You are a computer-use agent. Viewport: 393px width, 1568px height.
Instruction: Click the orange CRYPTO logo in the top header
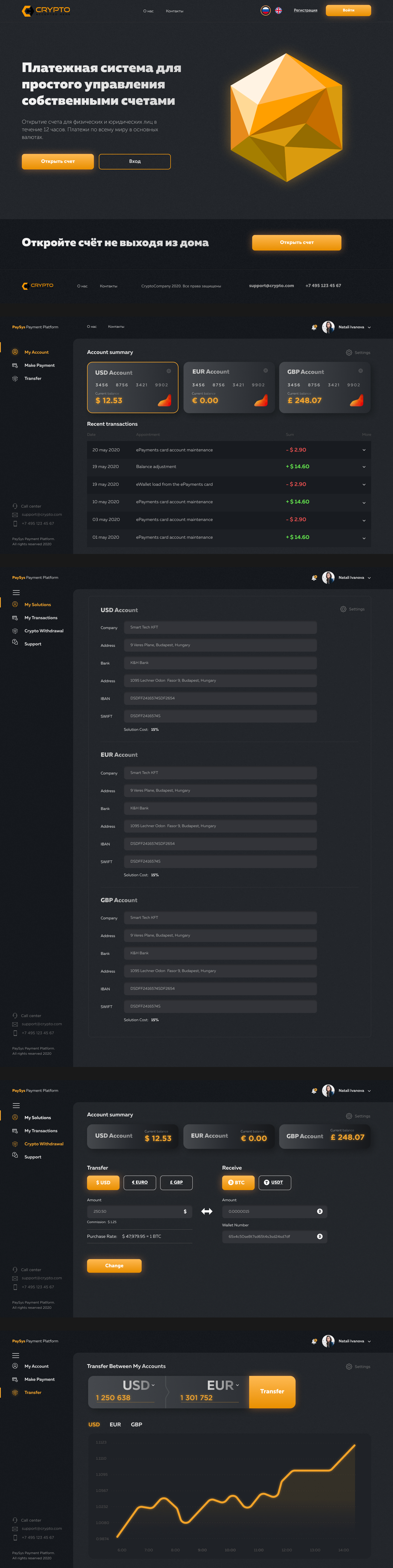click(x=46, y=10)
